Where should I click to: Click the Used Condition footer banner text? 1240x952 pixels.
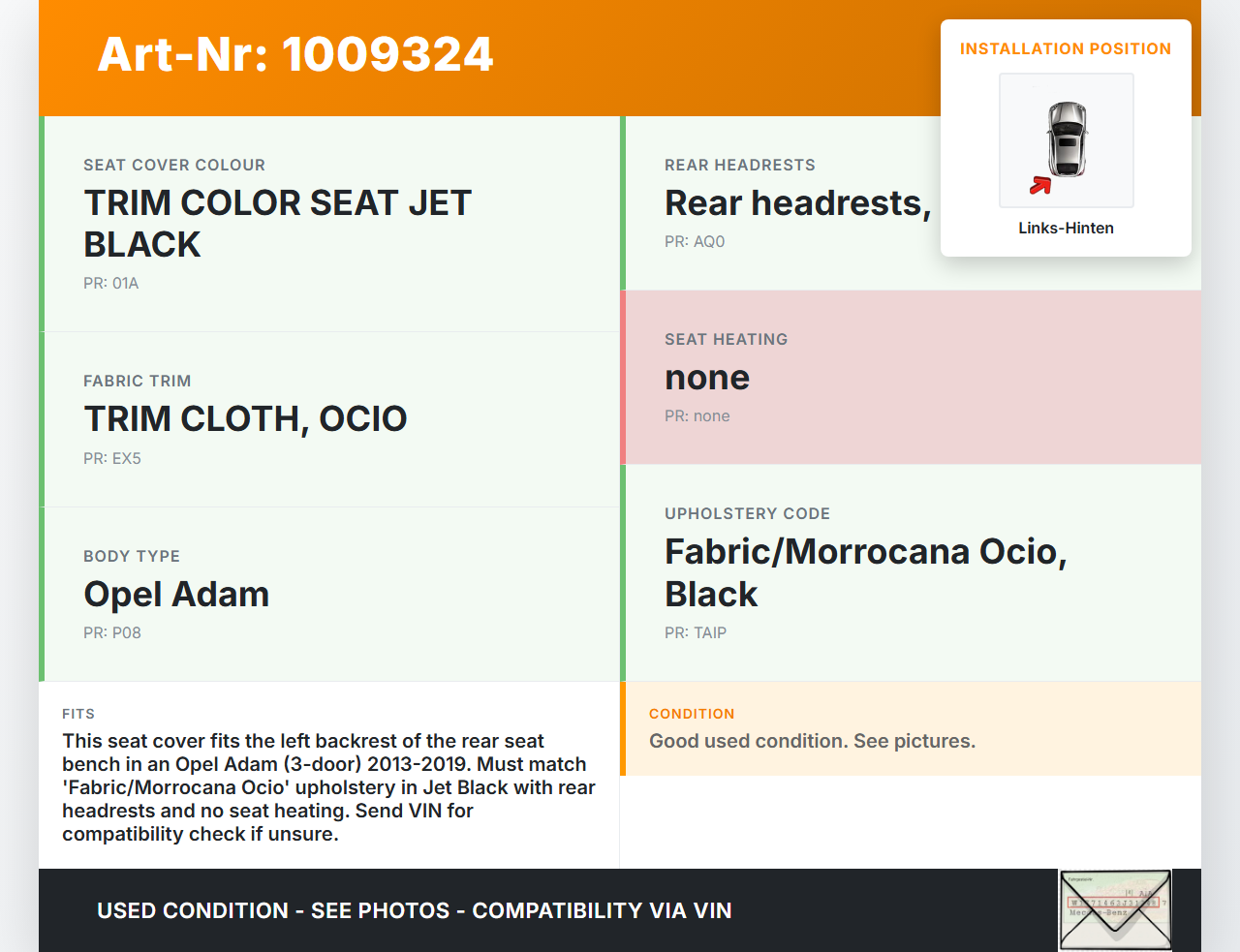(414, 911)
